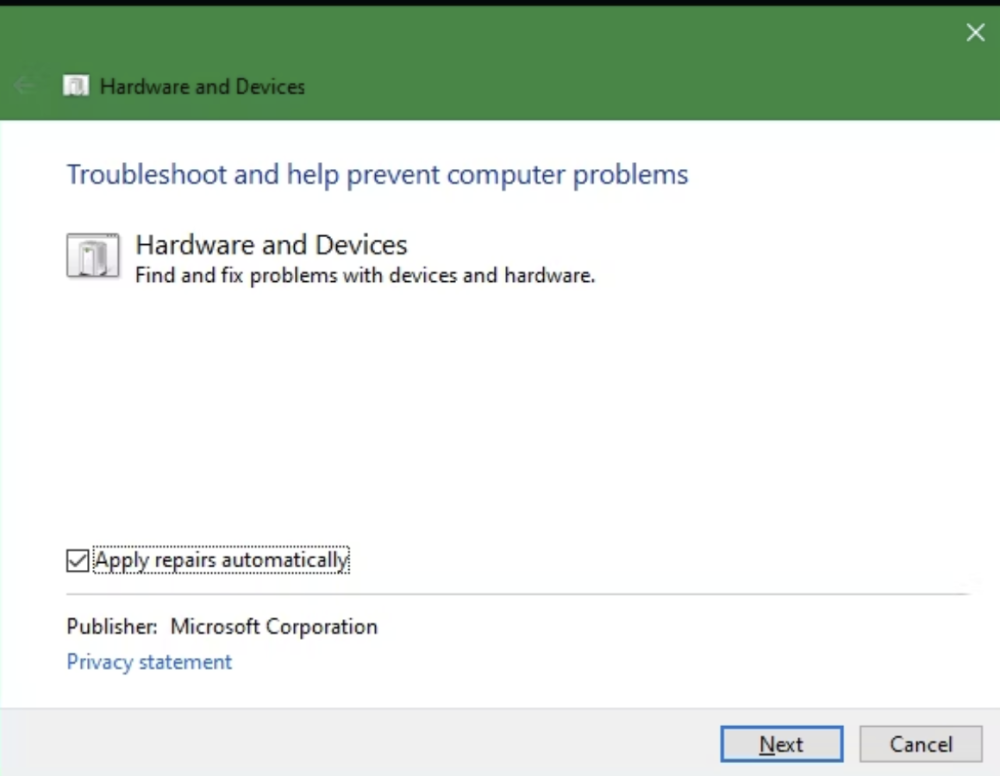Select the large "Hardware and Devices" troubleshooter name

click(x=271, y=245)
